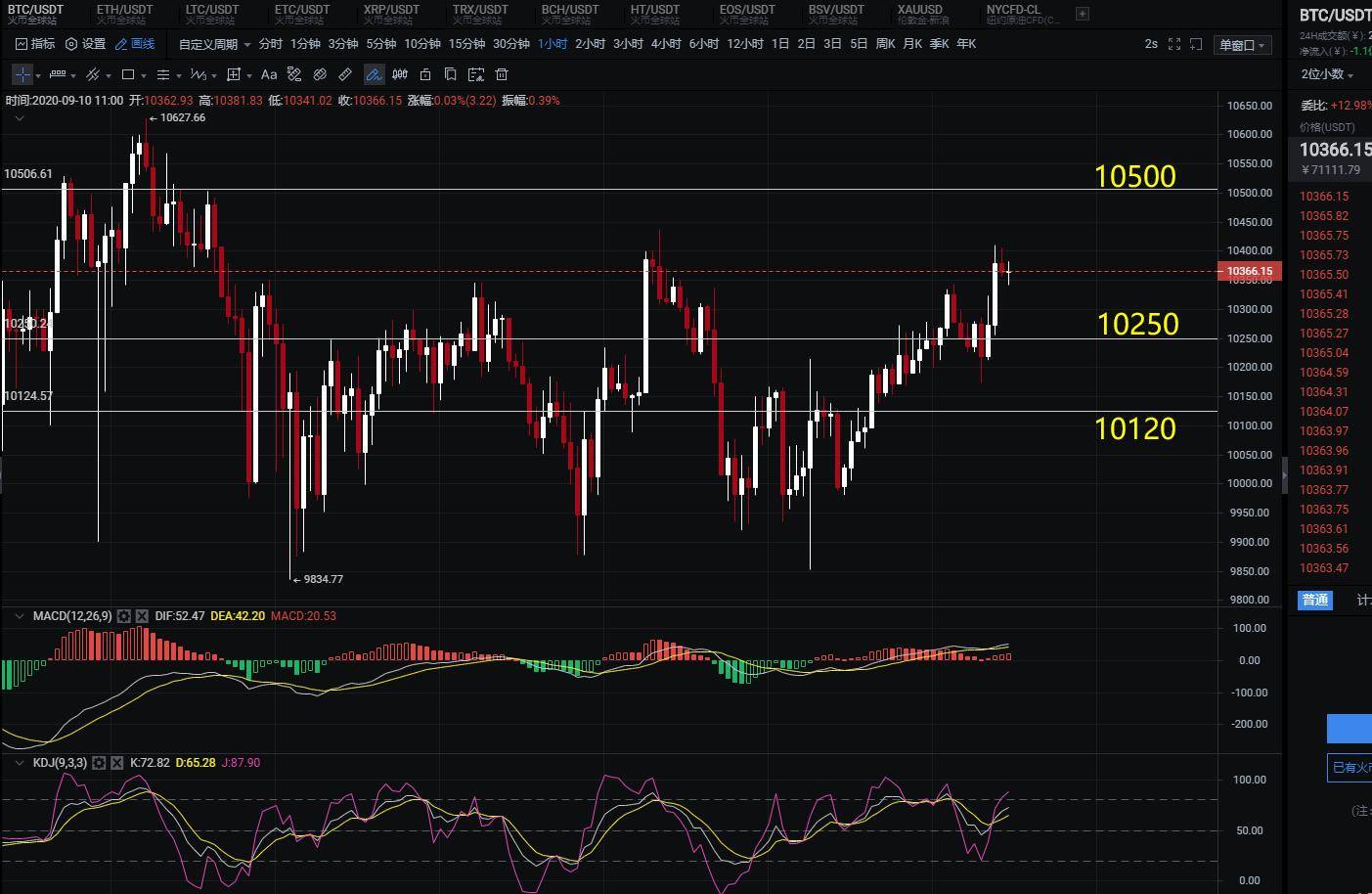The width and height of the screenshot is (1372, 894).
Task: Collapse the KDJ indicator panel chevron
Action: point(19,763)
